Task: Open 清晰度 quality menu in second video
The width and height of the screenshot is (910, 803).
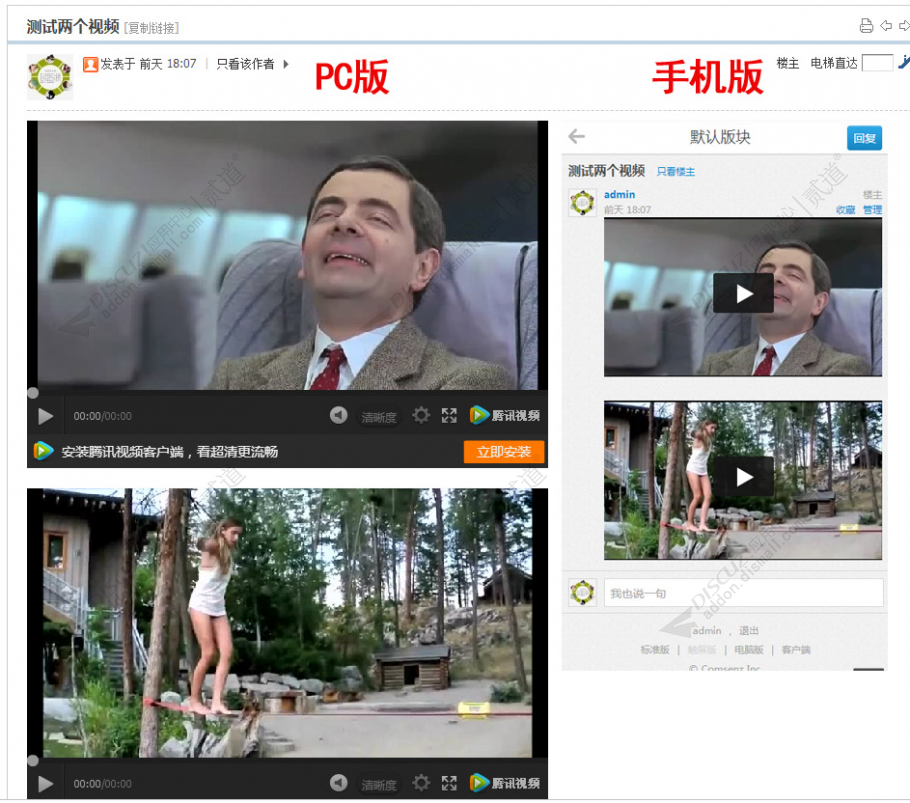Action: click(379, 784)
